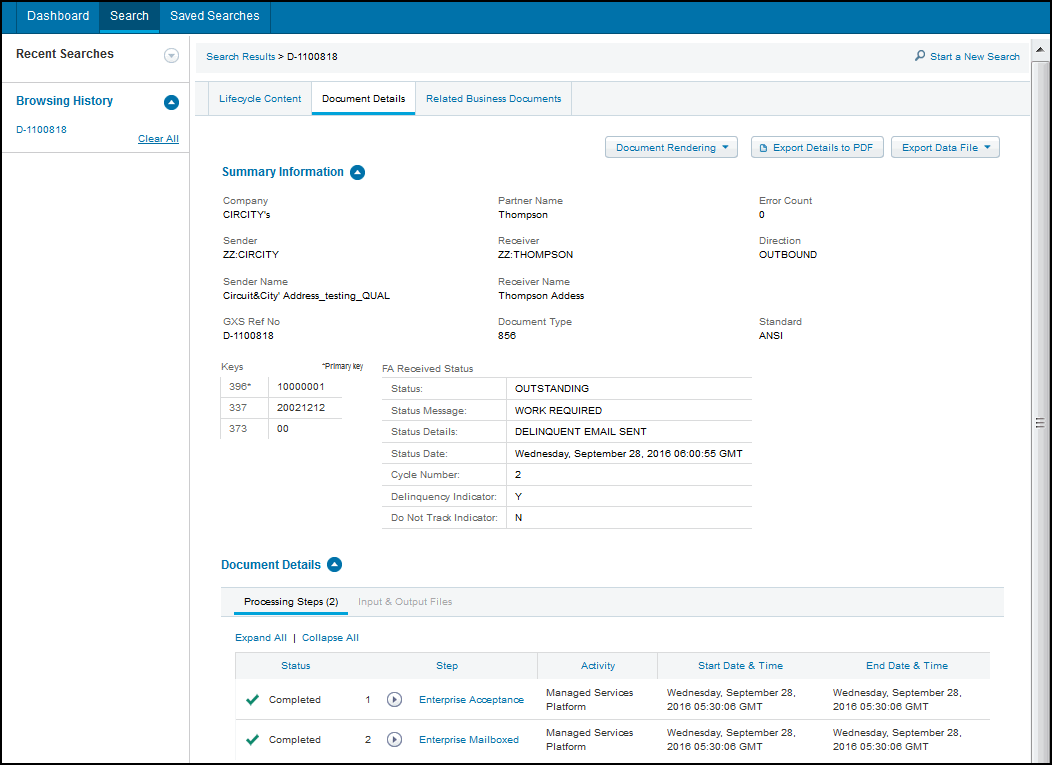
Task: Open the Enterprise Acceptance step link
Action: pos(472,700)
